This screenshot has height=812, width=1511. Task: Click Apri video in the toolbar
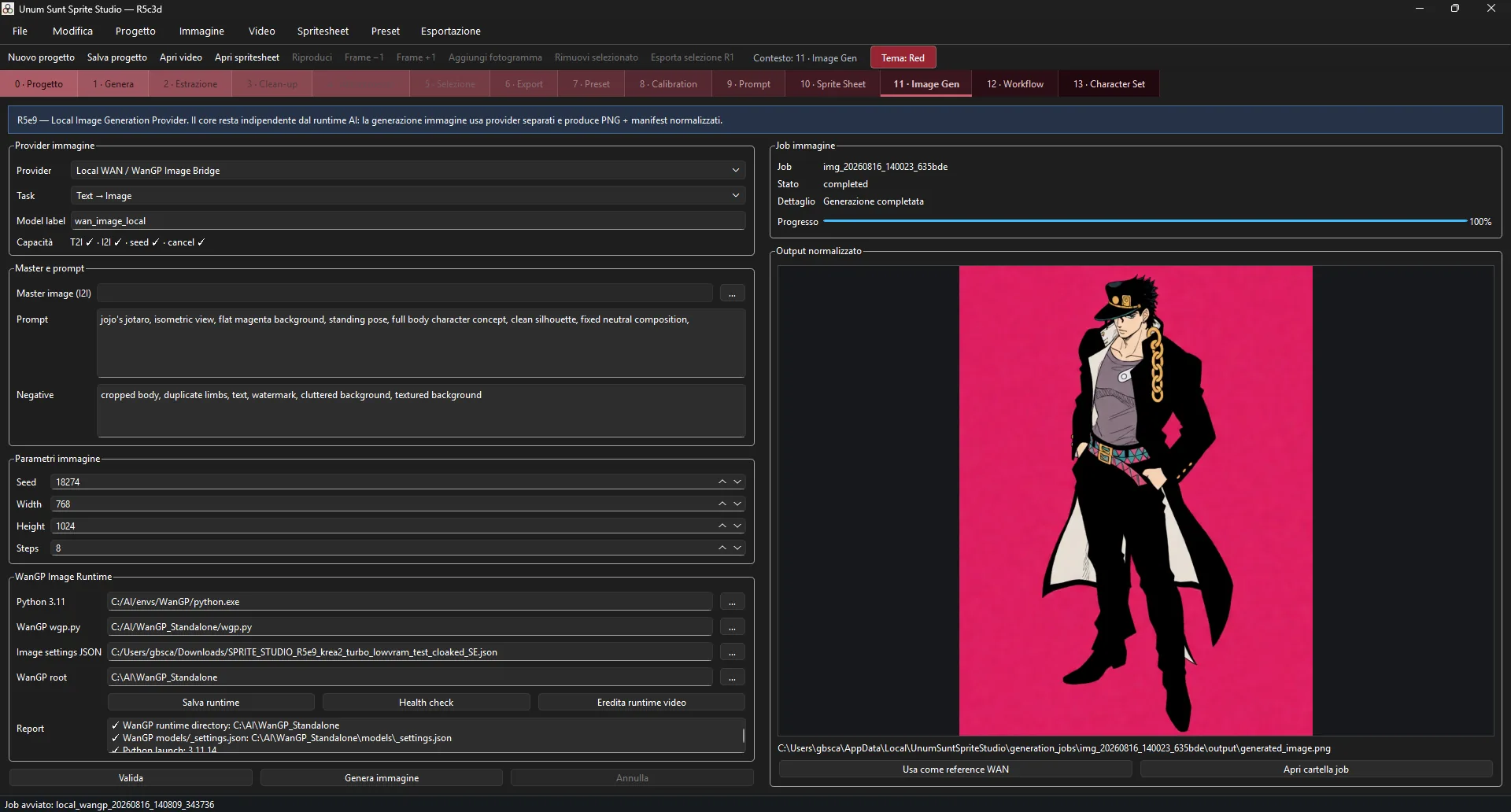[x=181, y=57]
